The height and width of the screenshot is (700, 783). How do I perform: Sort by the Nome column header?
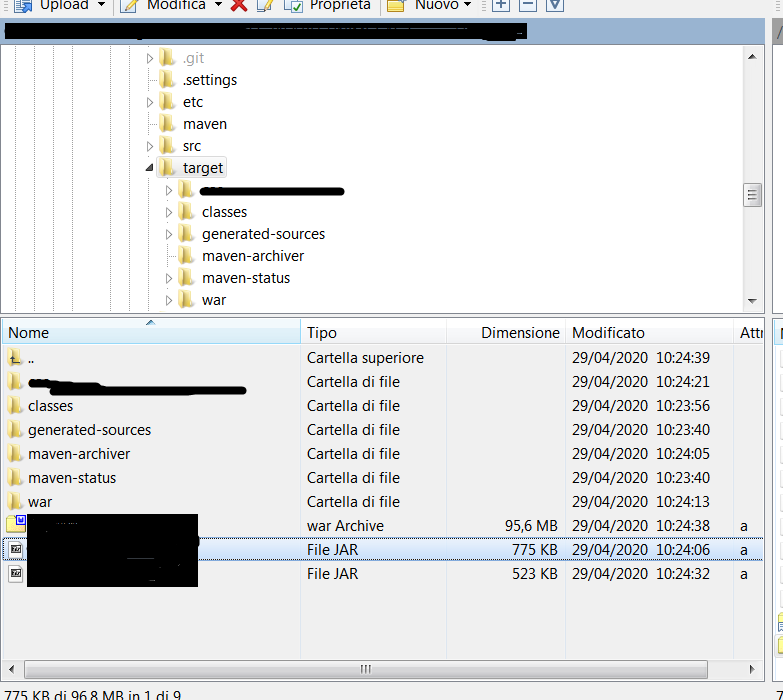click(150, 332)
